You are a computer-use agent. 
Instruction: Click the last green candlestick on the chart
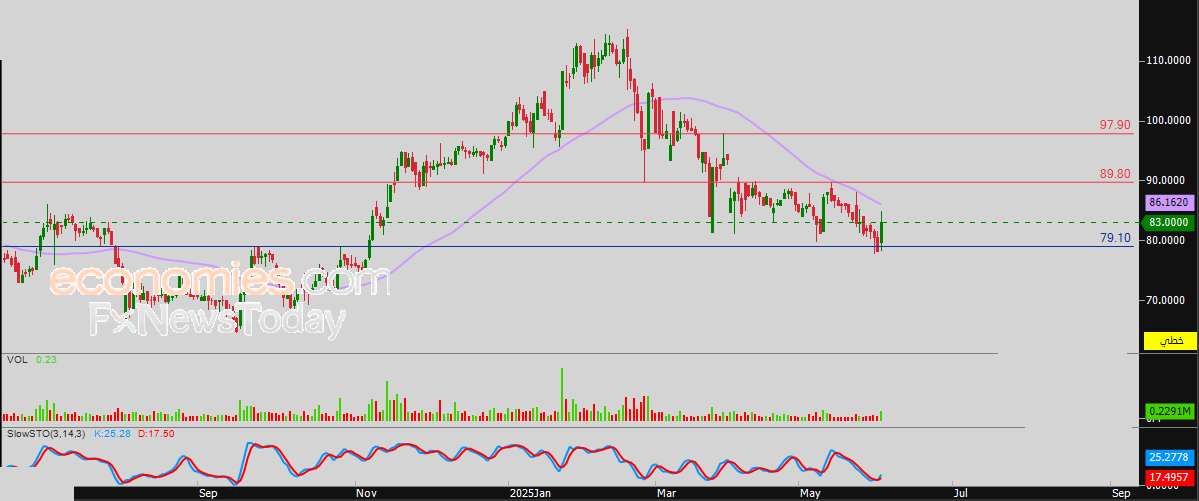tap(882, 233)
